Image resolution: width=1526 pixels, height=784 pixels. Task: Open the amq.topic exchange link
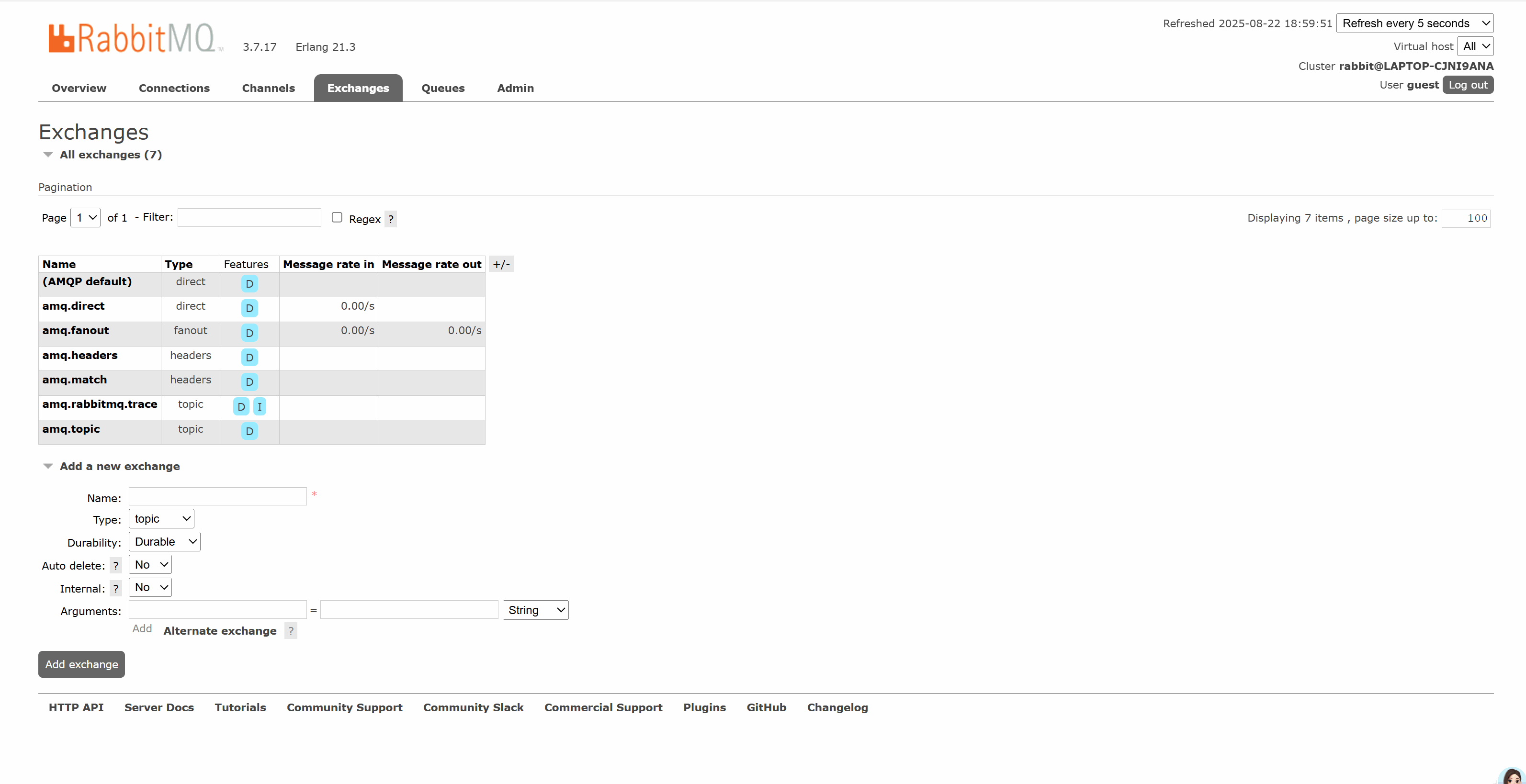pyautogui.click(x=71, y=429)
